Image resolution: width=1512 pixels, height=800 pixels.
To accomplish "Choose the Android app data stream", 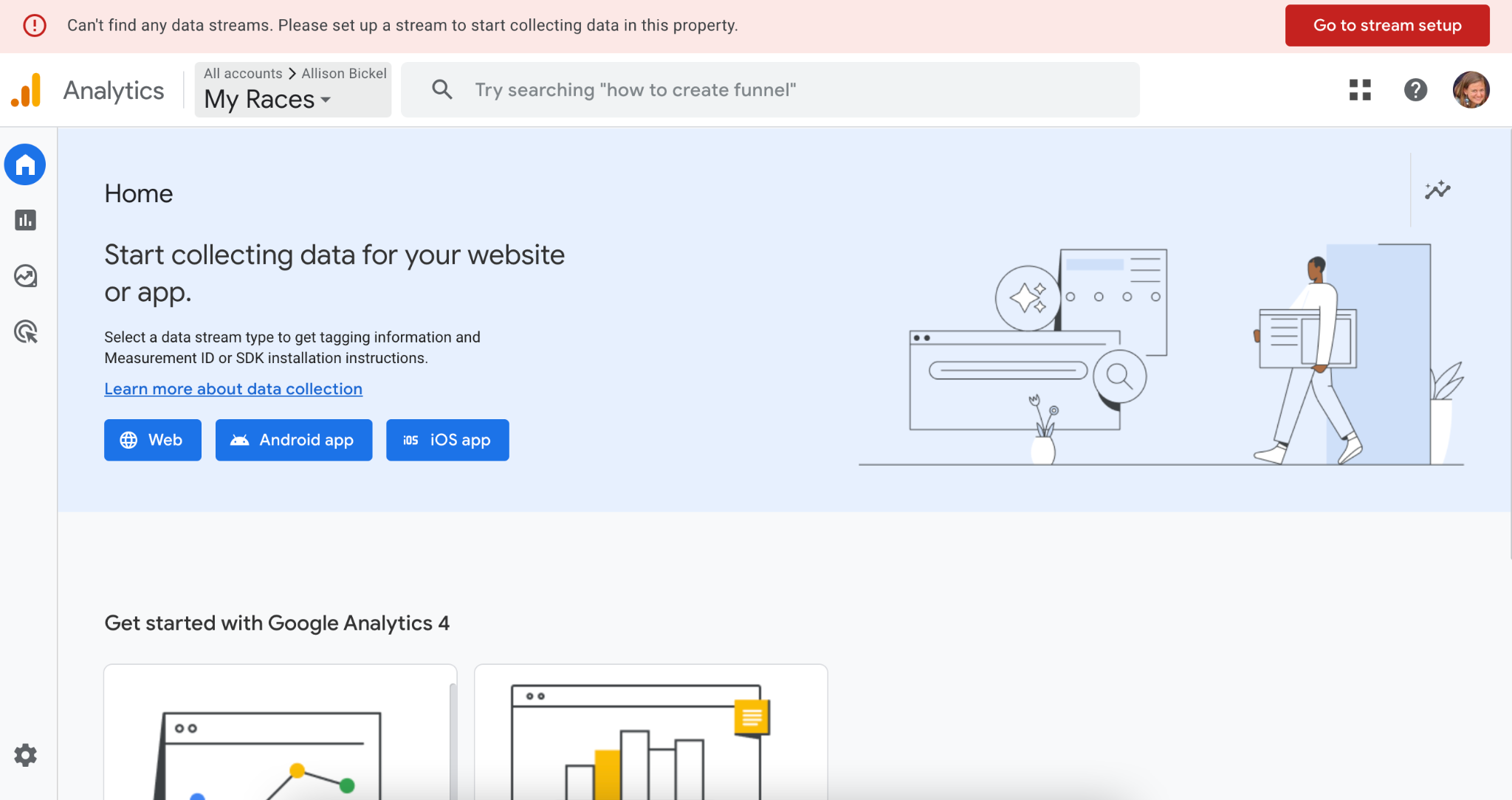I will (294, 440).
